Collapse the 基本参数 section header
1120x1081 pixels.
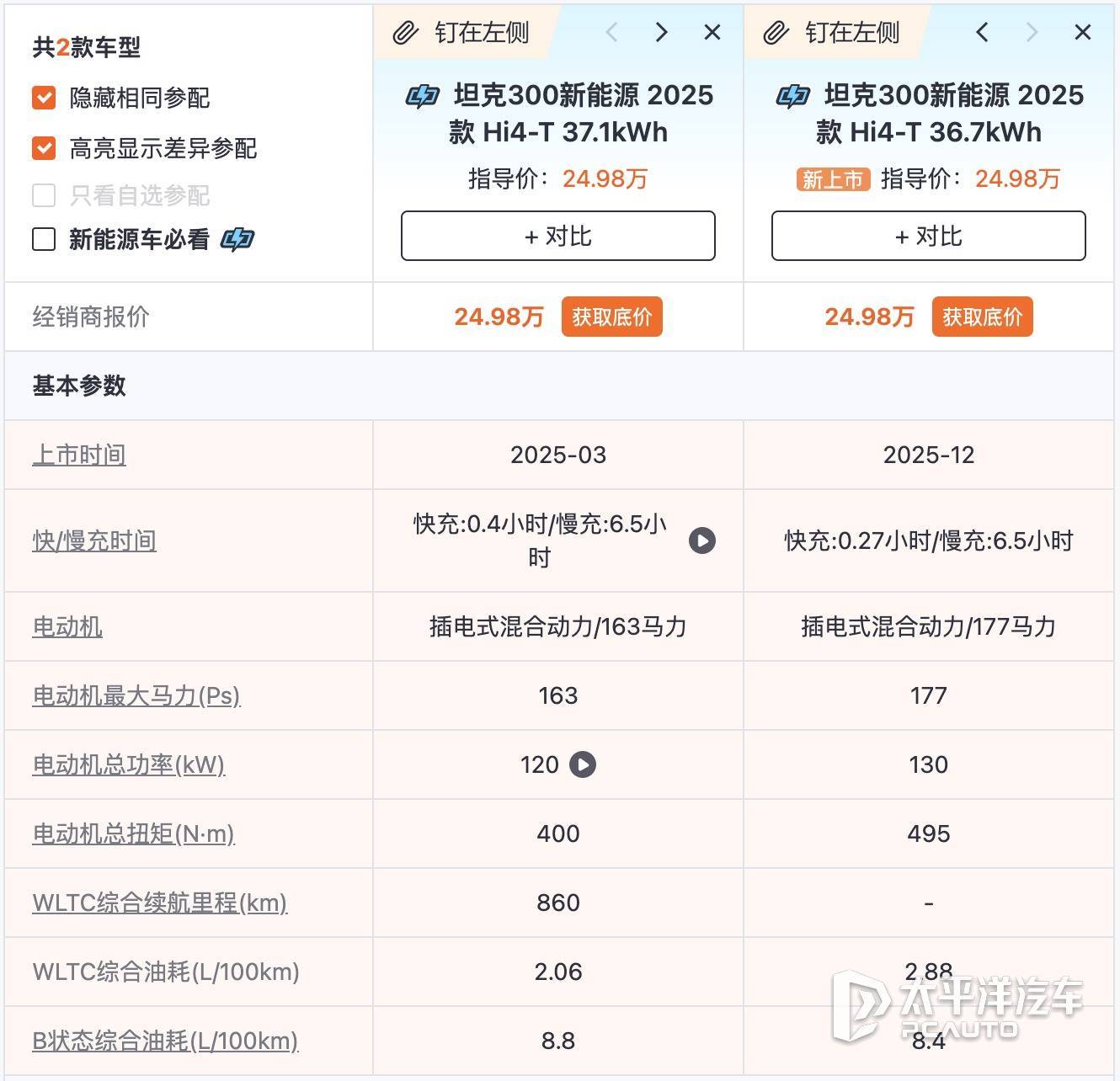click(79, 386)
